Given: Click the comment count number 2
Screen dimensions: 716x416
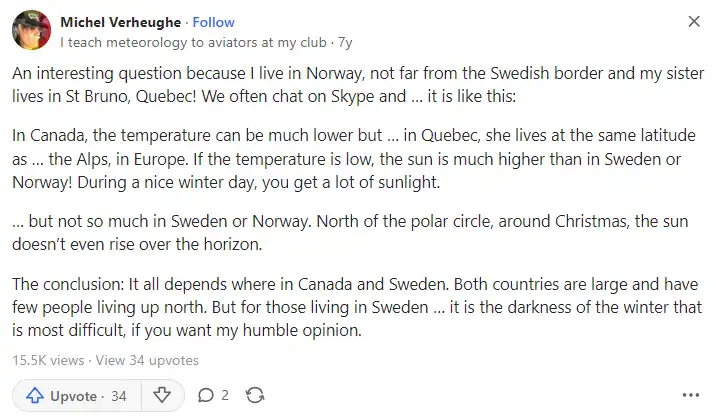Looking at the screenshot, I should point(225,395).
